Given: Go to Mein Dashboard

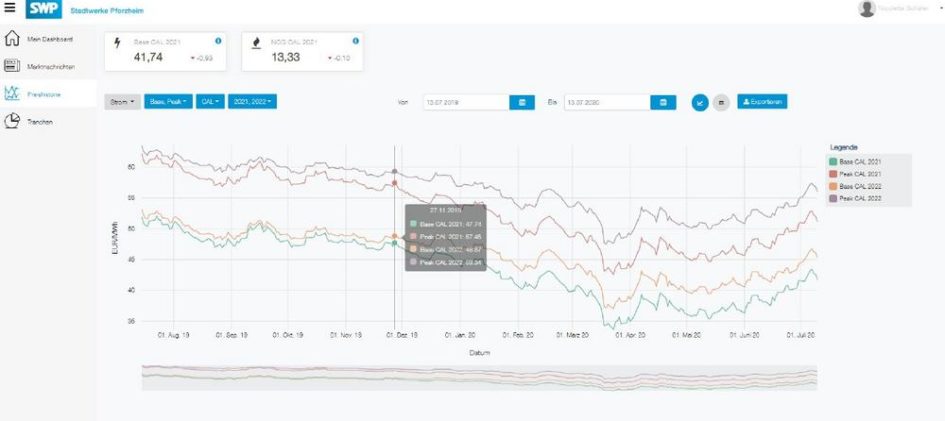Looking at the screenshot, I should 47,39.
